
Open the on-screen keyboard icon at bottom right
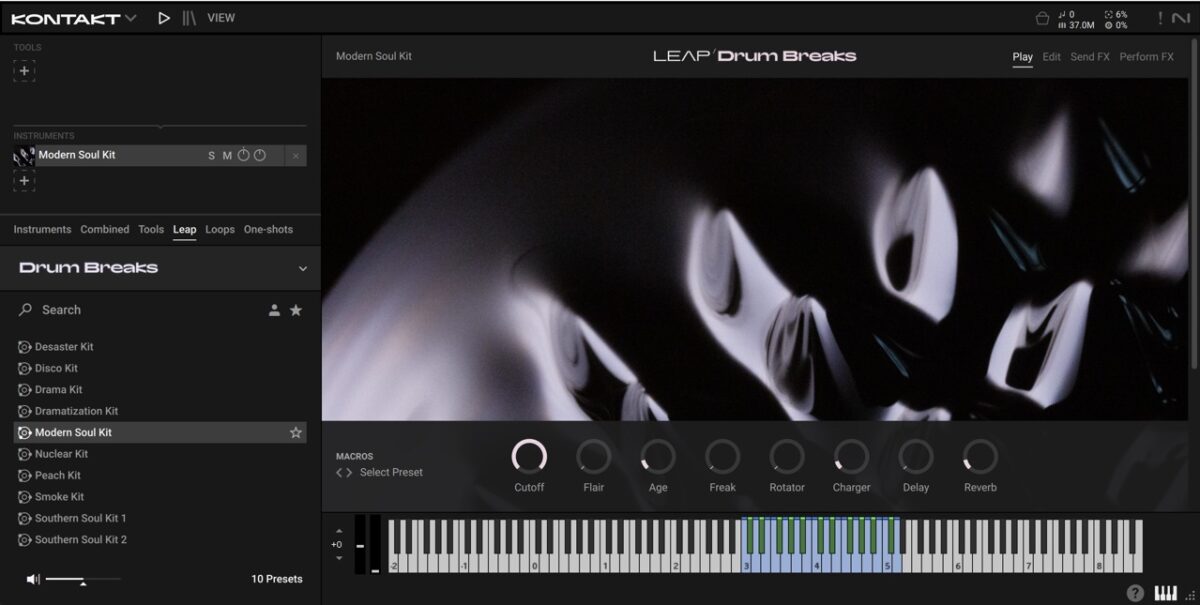(x=1165, y=592)
